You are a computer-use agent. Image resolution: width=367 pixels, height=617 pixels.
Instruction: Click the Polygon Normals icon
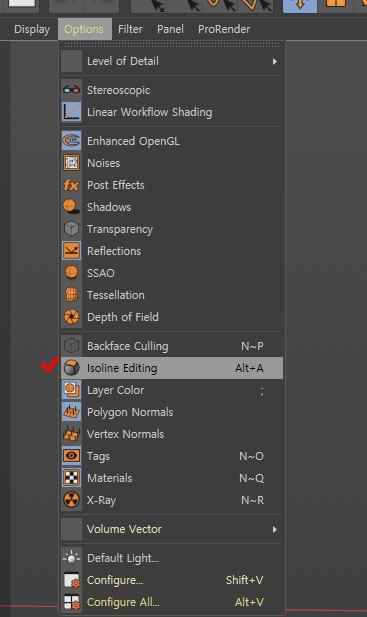click(71, 412)
